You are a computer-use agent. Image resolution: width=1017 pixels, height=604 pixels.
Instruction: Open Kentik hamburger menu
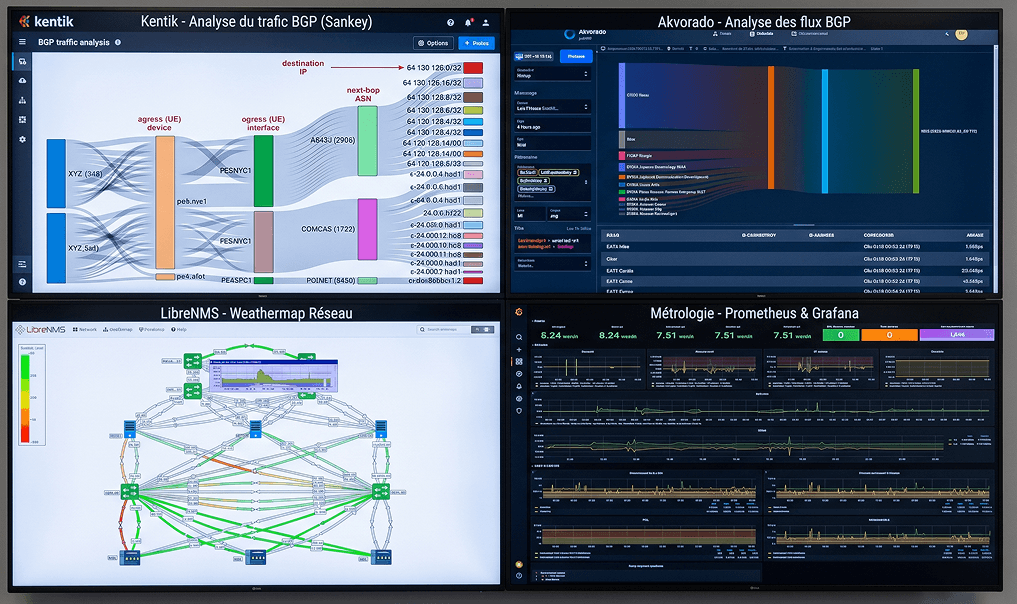pos(22,42)
